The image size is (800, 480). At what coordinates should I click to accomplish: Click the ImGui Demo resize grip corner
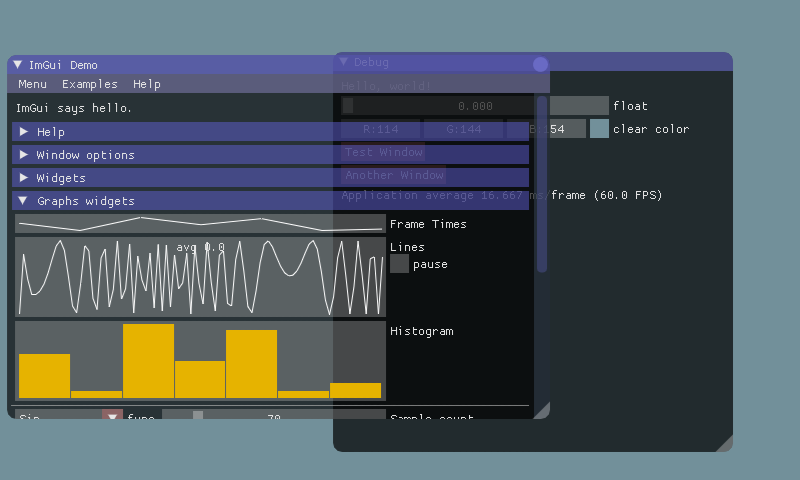(543, 412)
